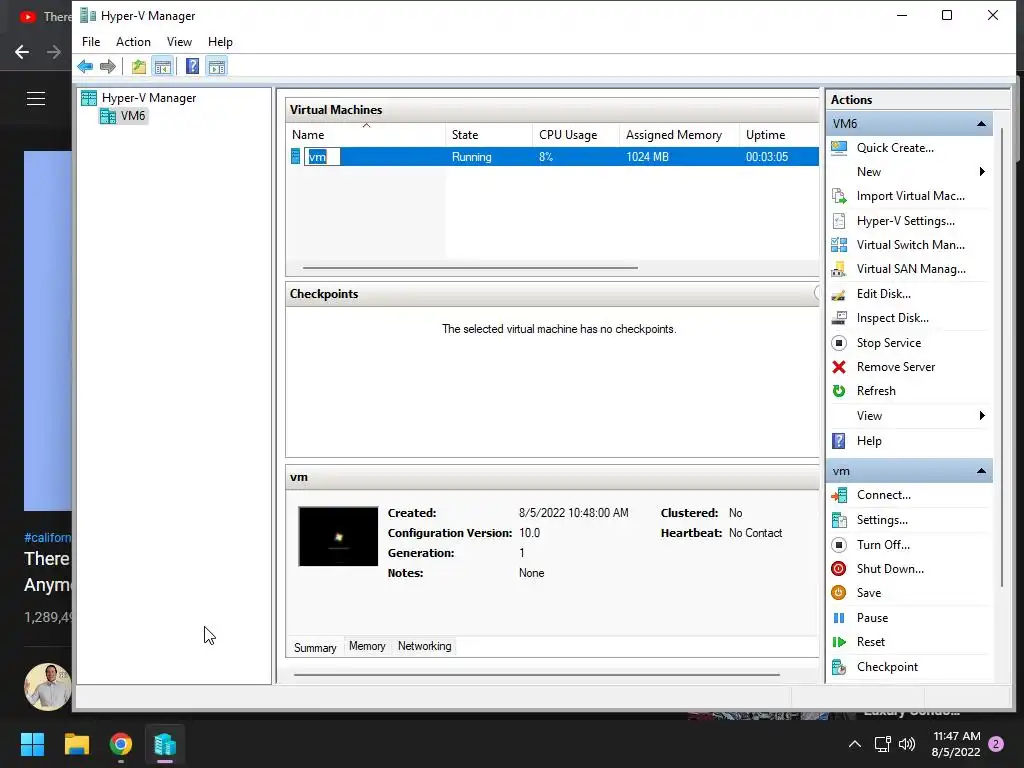Viewport: 1024px width, 768px height.
Task: Open the Help menu in menu bar
Action: tap(220, 42)
